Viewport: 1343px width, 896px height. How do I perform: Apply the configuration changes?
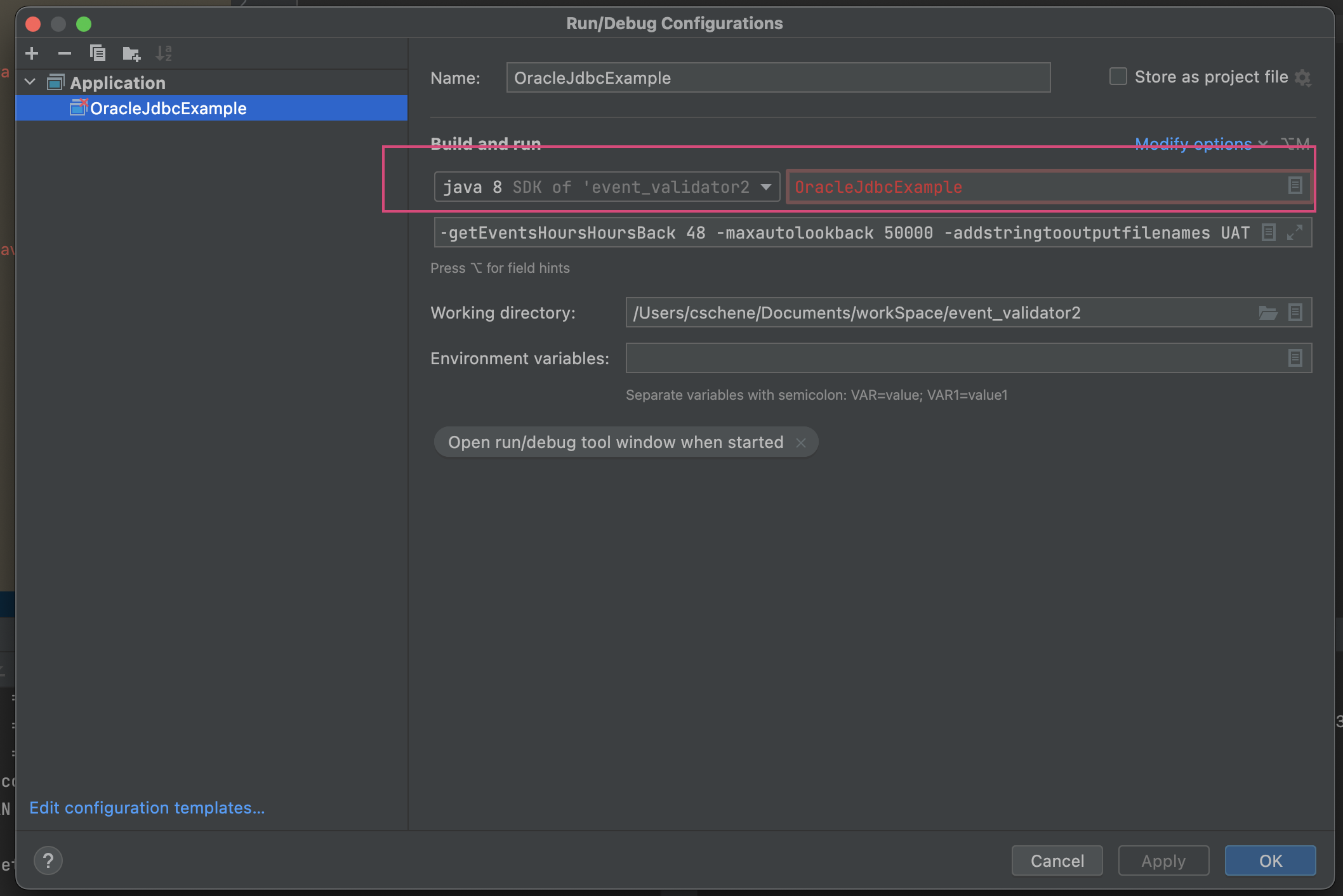point(1163,860)
